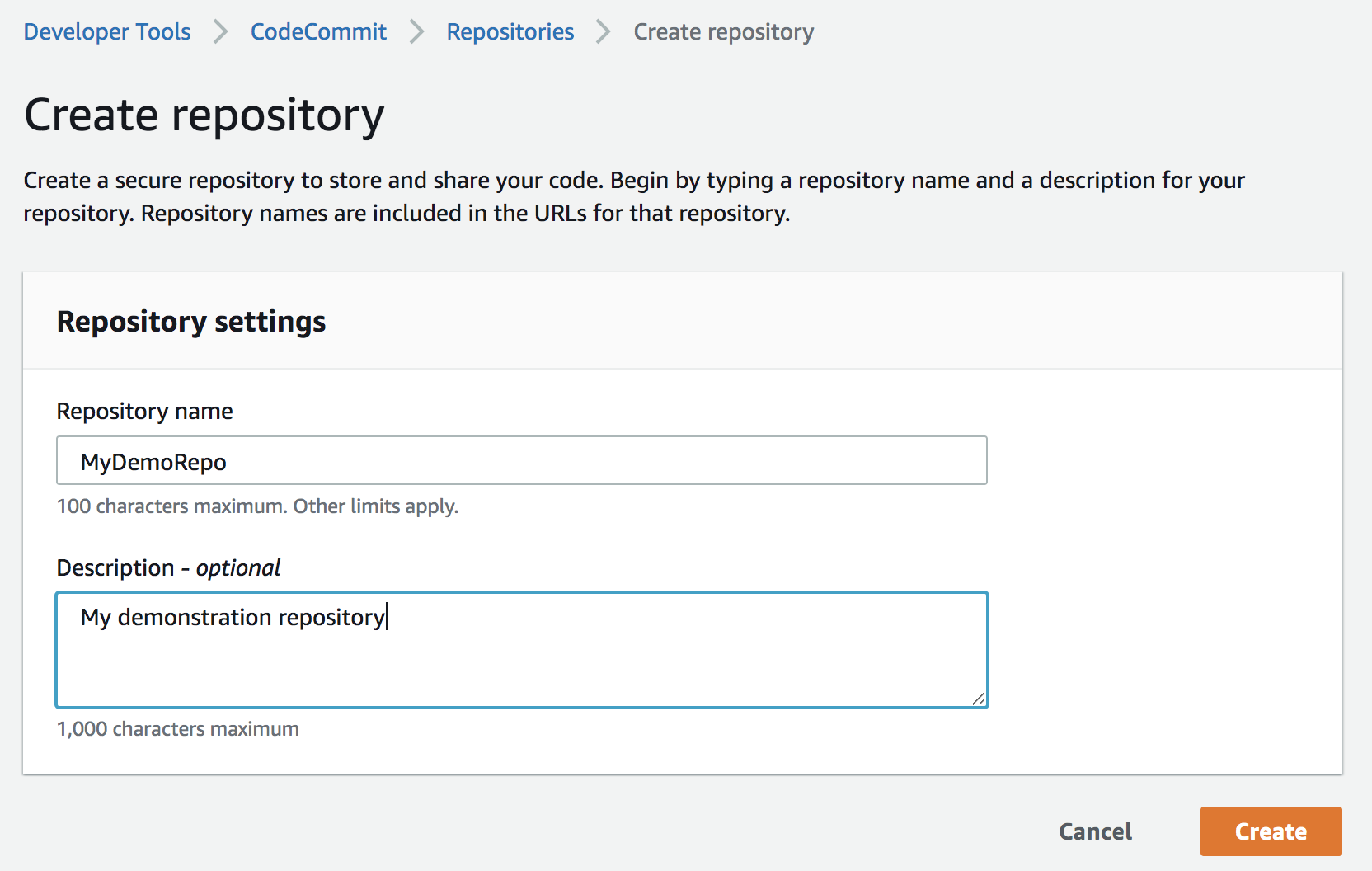The width and height of the screenshot is (1372, 871).
Task: Click the Repository settings heading
Action: click(x=191, y=322)
